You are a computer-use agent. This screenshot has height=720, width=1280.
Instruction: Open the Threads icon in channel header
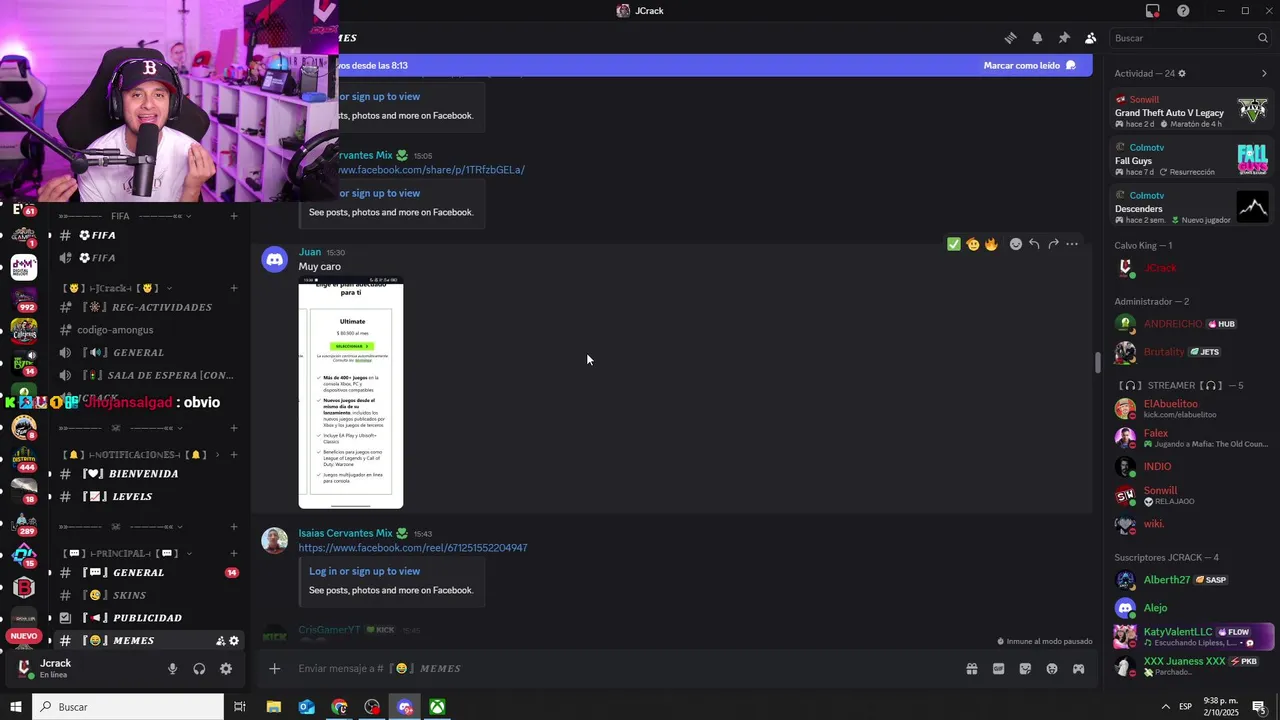[x=1010, y=38]
